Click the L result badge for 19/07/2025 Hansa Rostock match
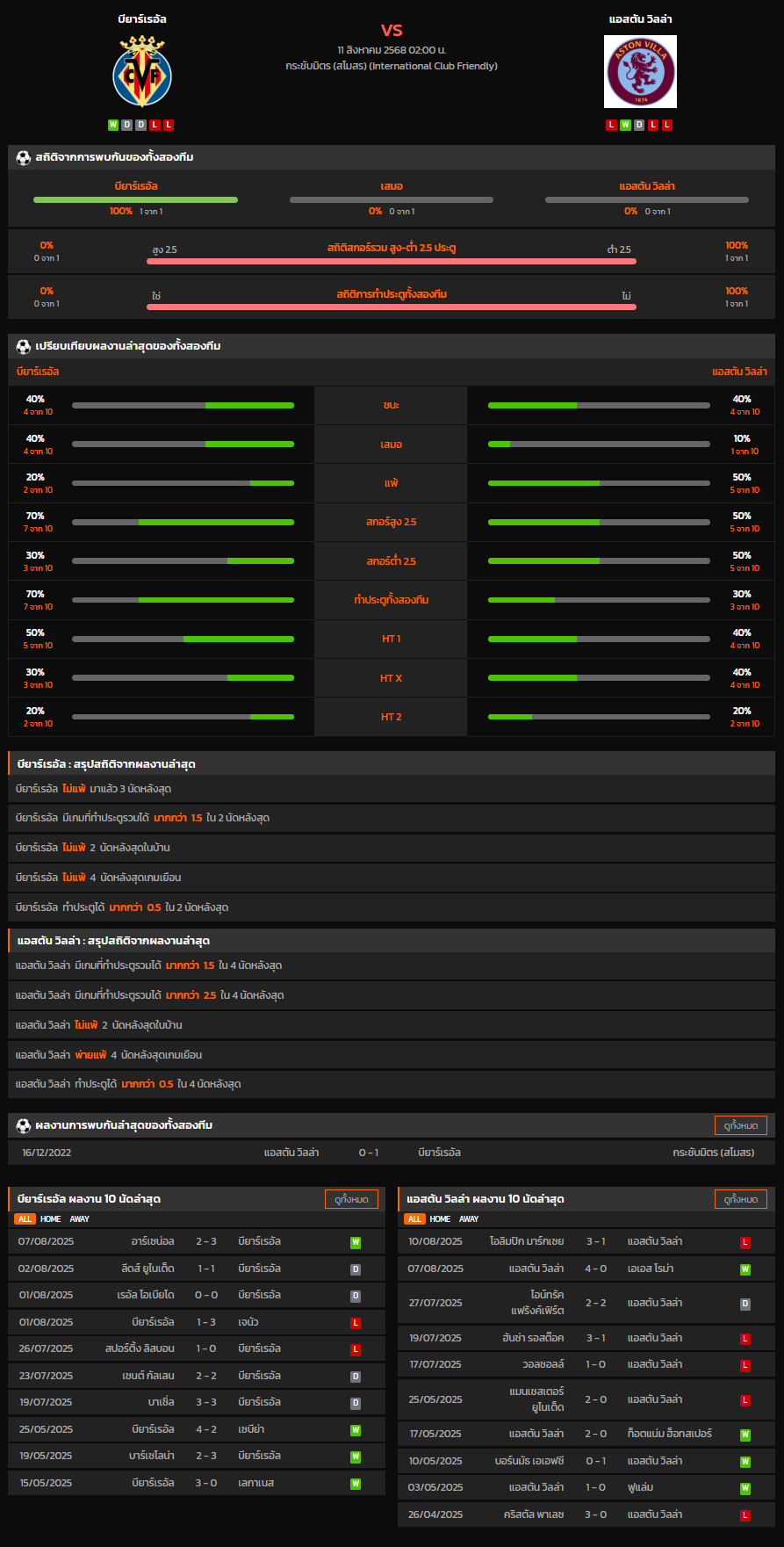This screenshot has width=784, height=1547. 745,1339
